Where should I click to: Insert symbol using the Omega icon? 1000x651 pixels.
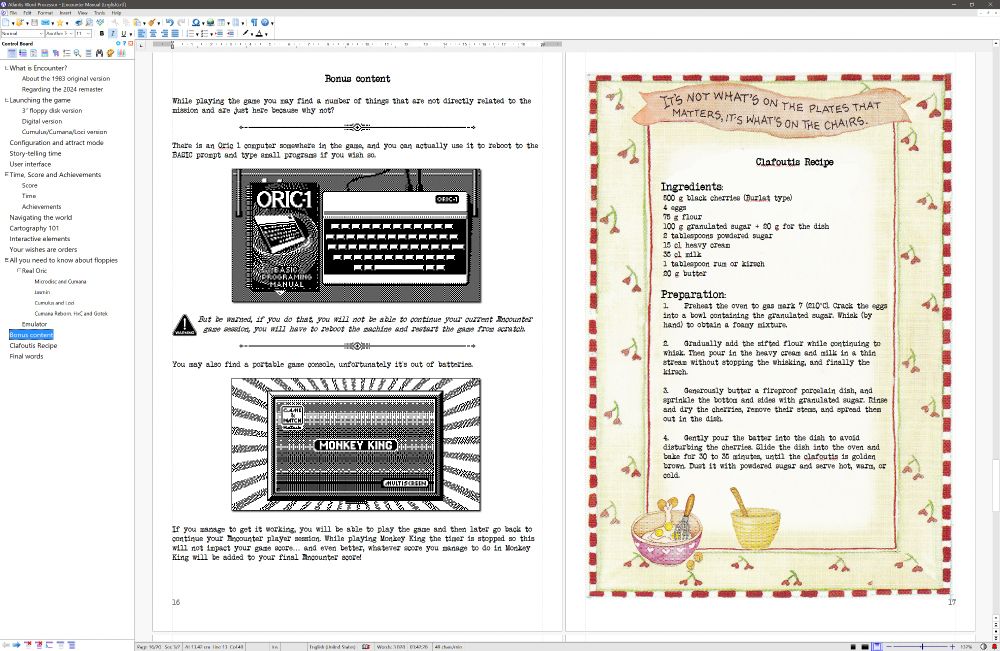click(x=196, y=22)
